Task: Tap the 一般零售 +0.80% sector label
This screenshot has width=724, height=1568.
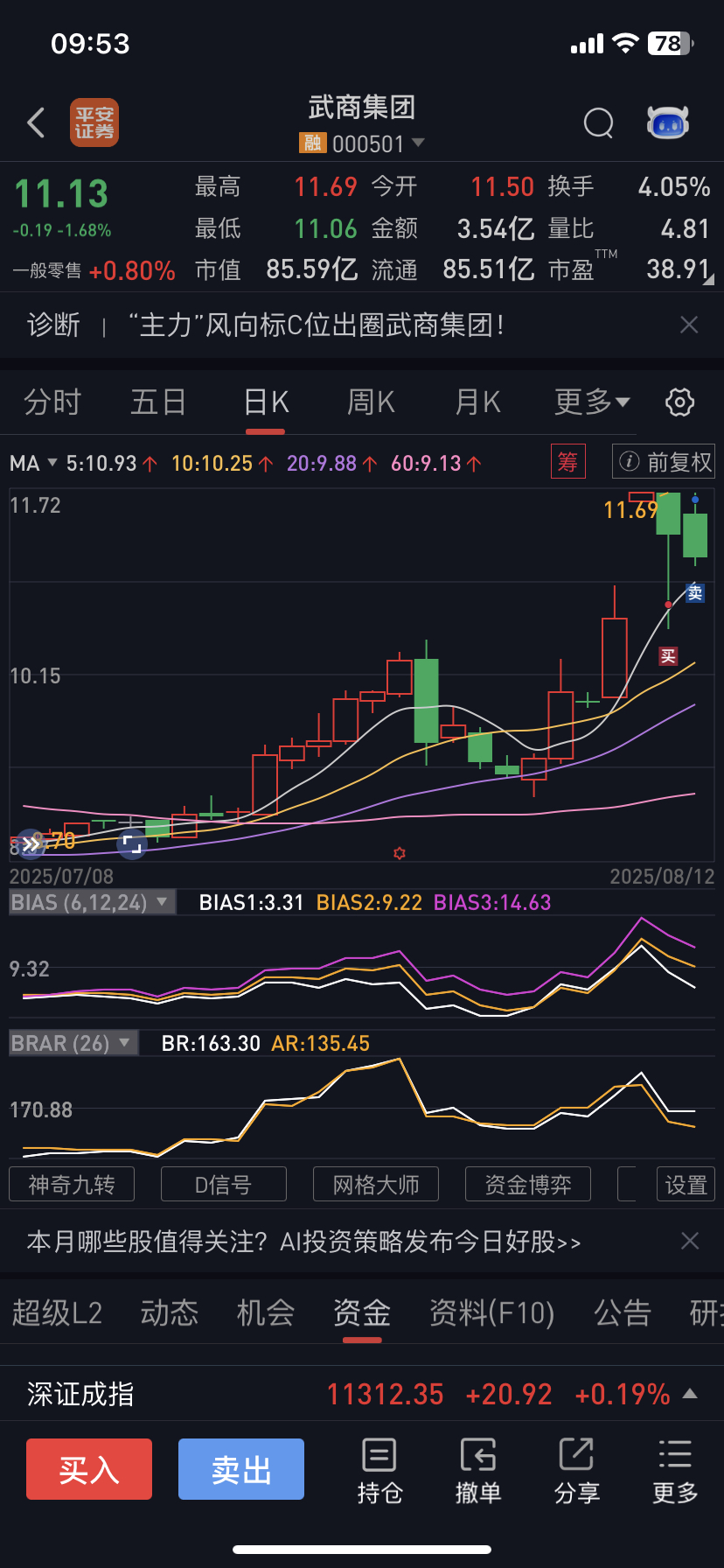Action: (94, 270)
